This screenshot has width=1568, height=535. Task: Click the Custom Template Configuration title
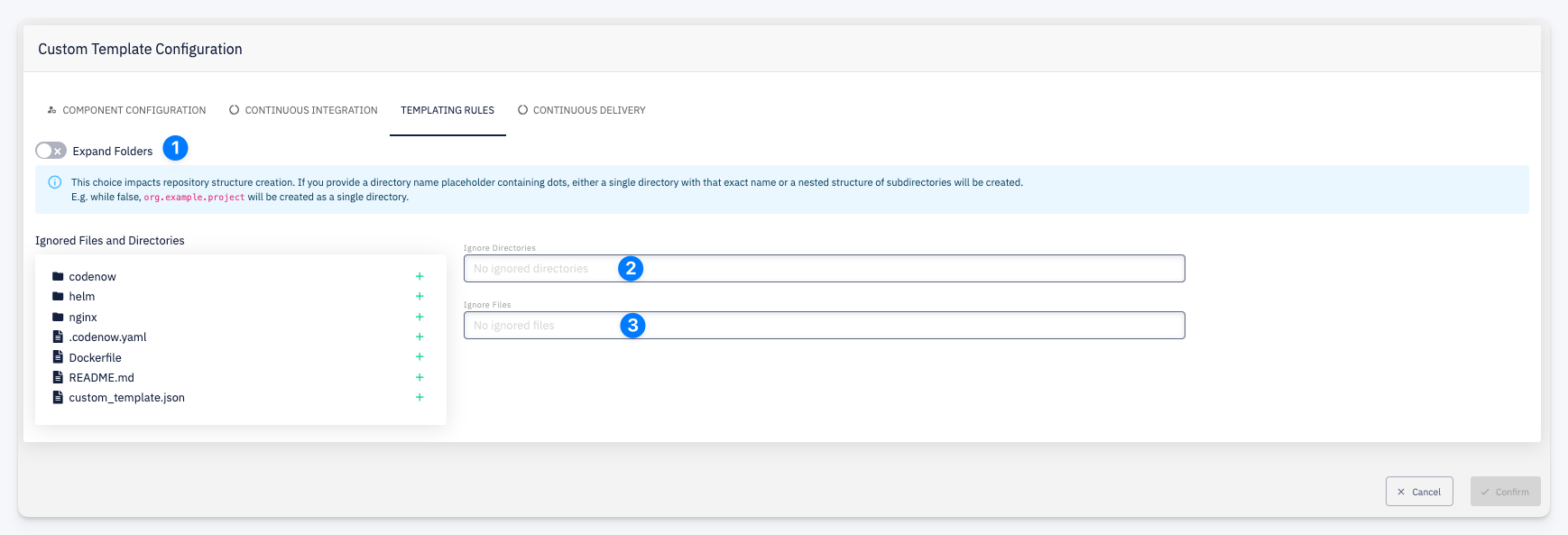pyautogui.click(x=140, y=49)
